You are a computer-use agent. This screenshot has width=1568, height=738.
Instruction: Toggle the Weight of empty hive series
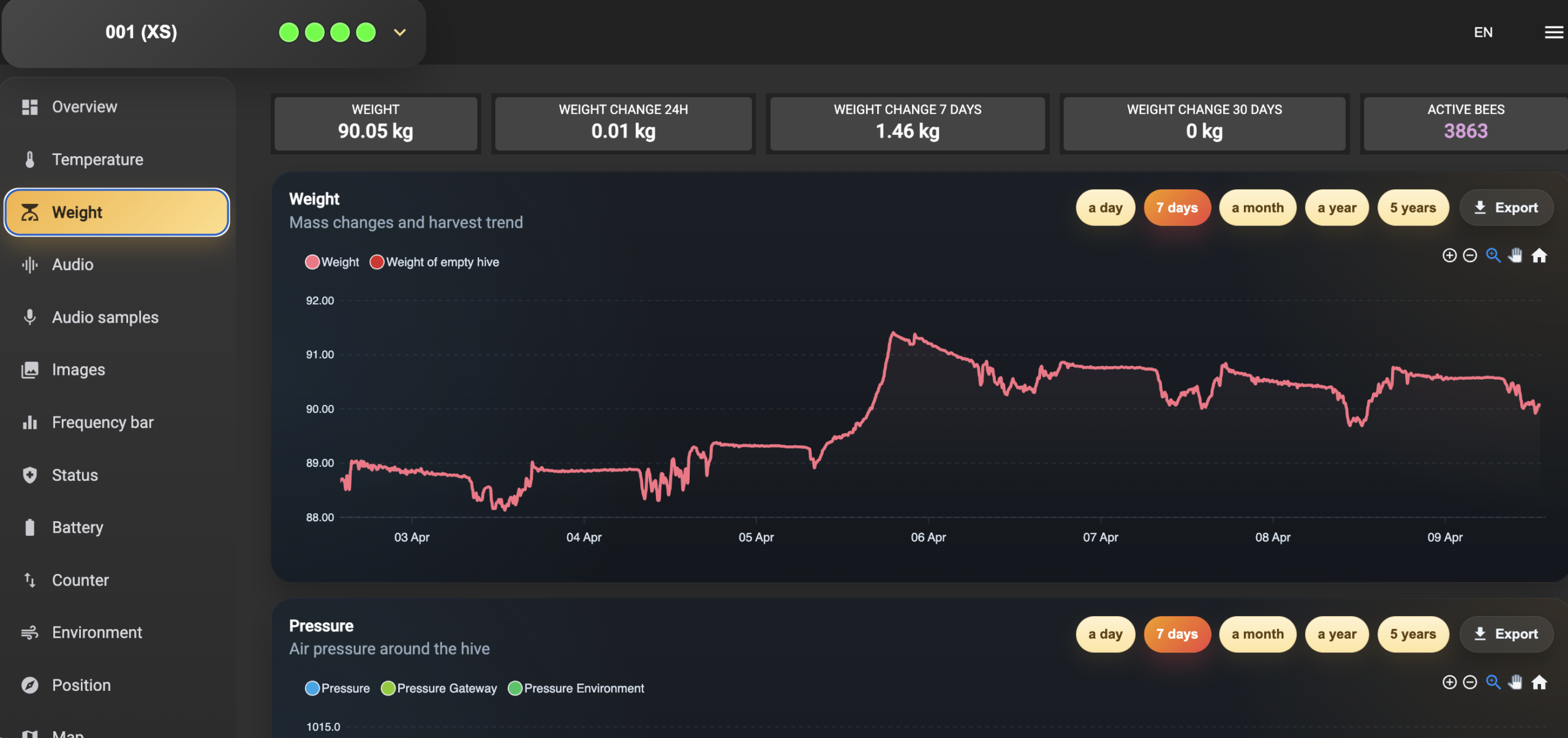tap(434, 262)
